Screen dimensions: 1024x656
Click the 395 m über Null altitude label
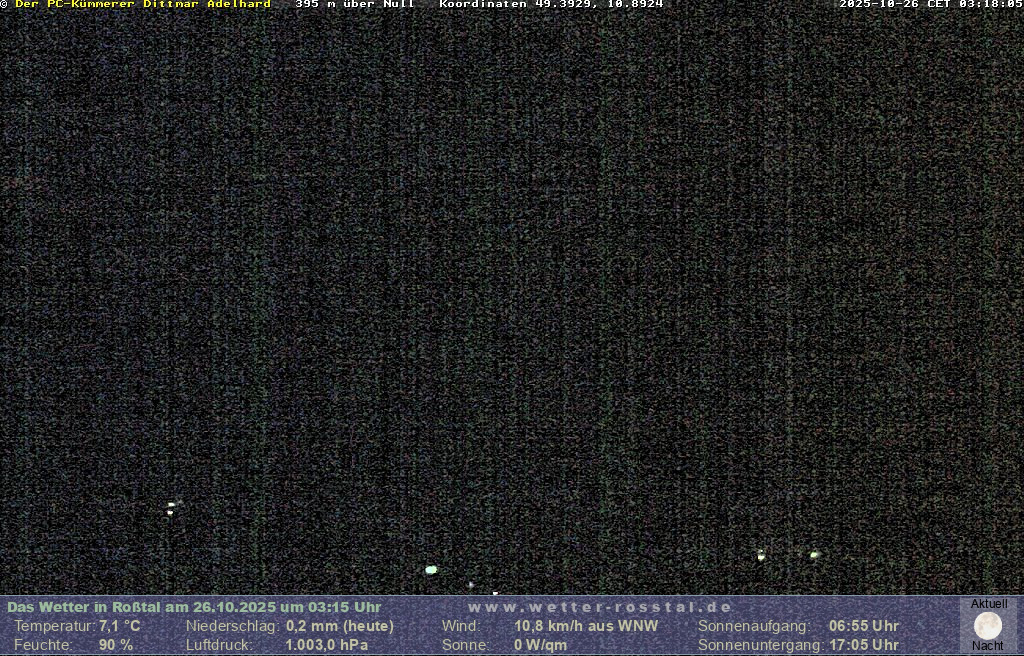(355, 5)
